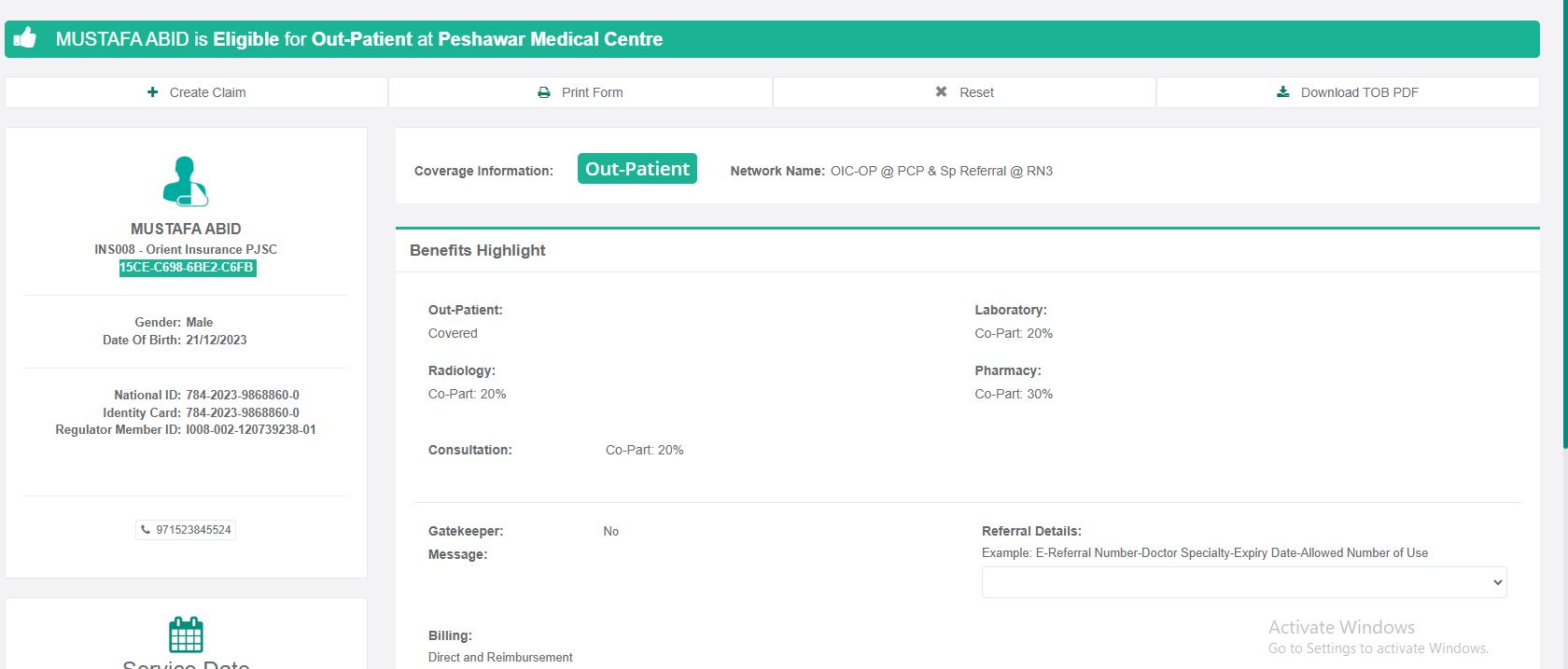This screenshot has height=669, width=1568.
Task: Select the highlighted member card code
Action: pyautogui.click(x=187, y=268)
